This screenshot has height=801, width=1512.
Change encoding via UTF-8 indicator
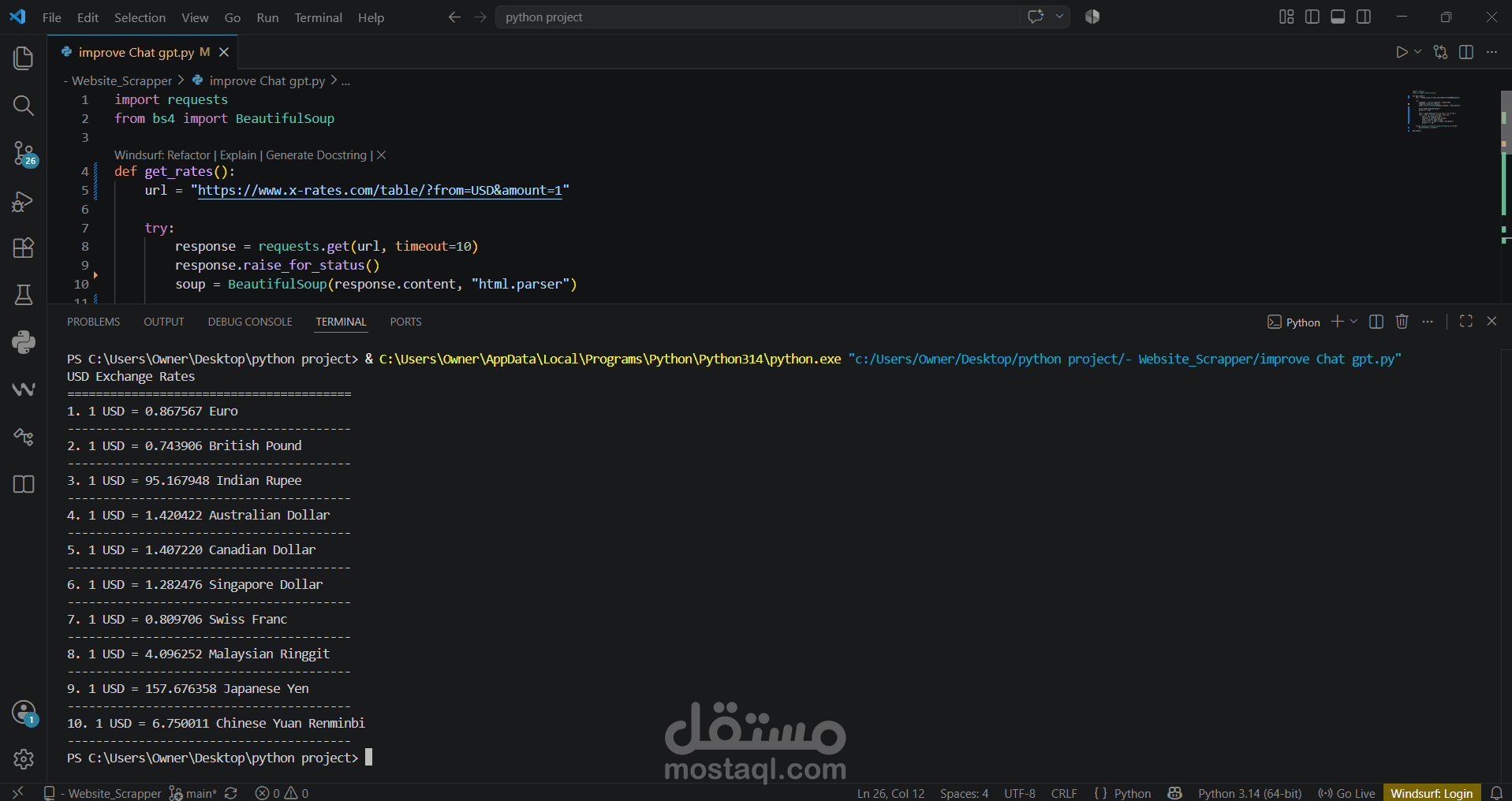(1019, 793)
